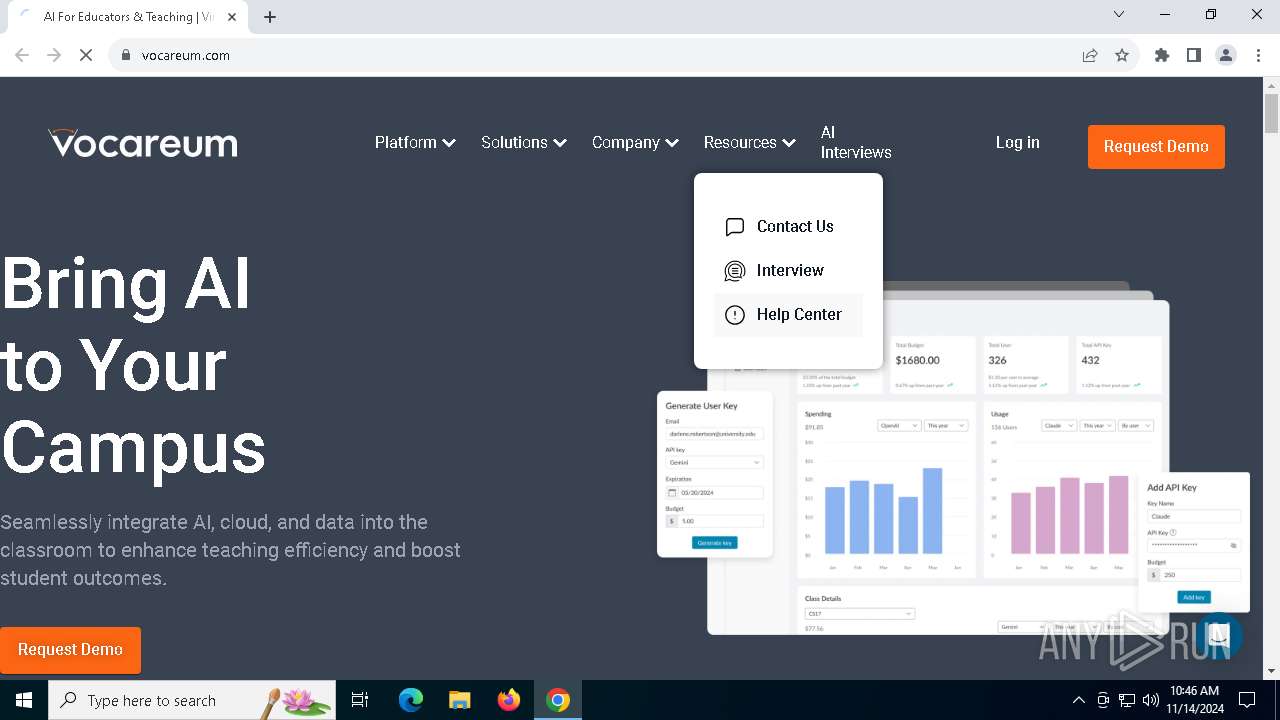Open Task View on taskbar
Screen dimensions: 1280x720
[360, 700]
